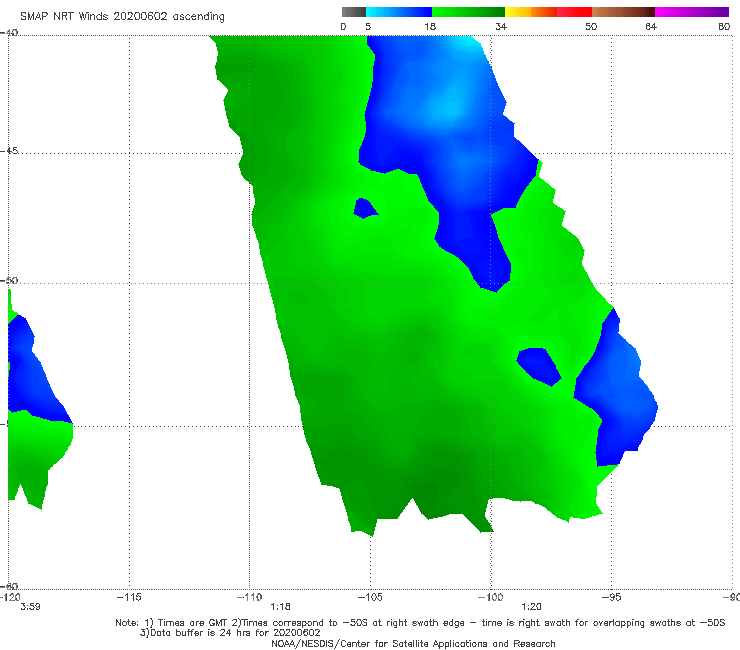The width and height of the screenshot is (740, 650).
Task: Click the yellow-orange segment of the color bar
Action: [531, 12]
